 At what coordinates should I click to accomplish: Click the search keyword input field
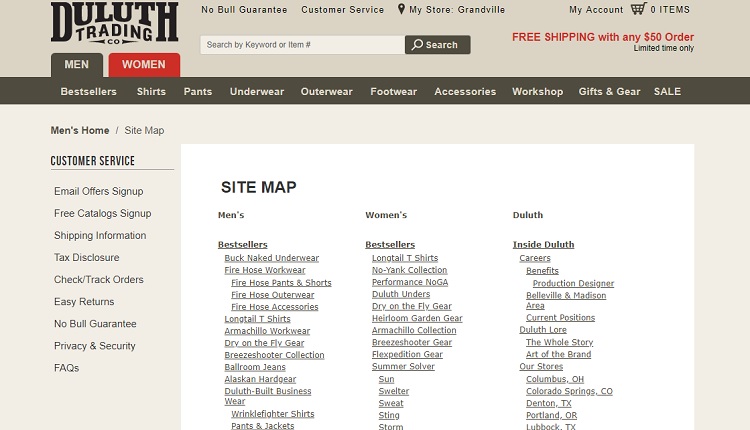click(303, 44)
